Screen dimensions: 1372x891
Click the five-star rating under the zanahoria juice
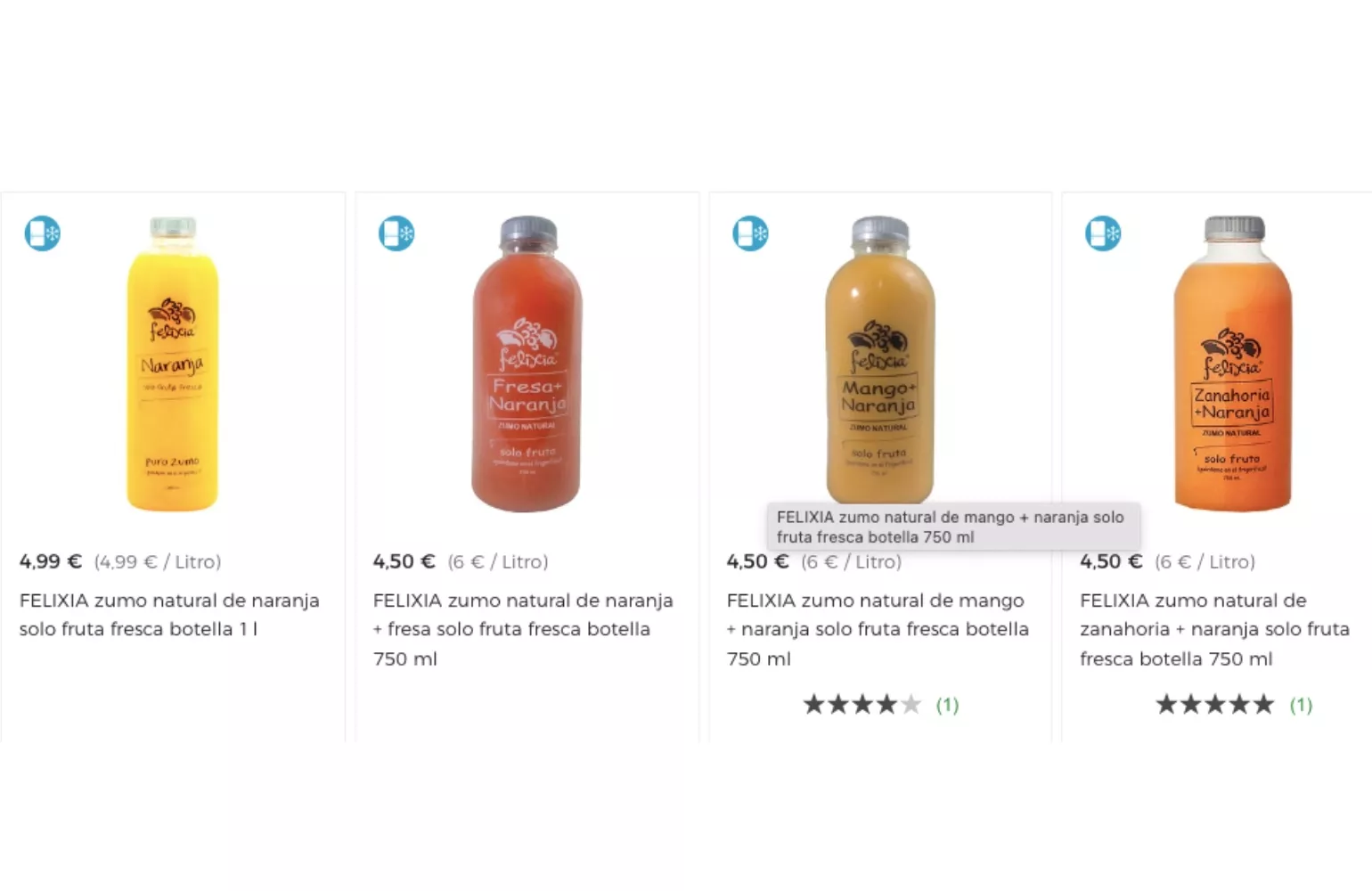click(1214, 705)
